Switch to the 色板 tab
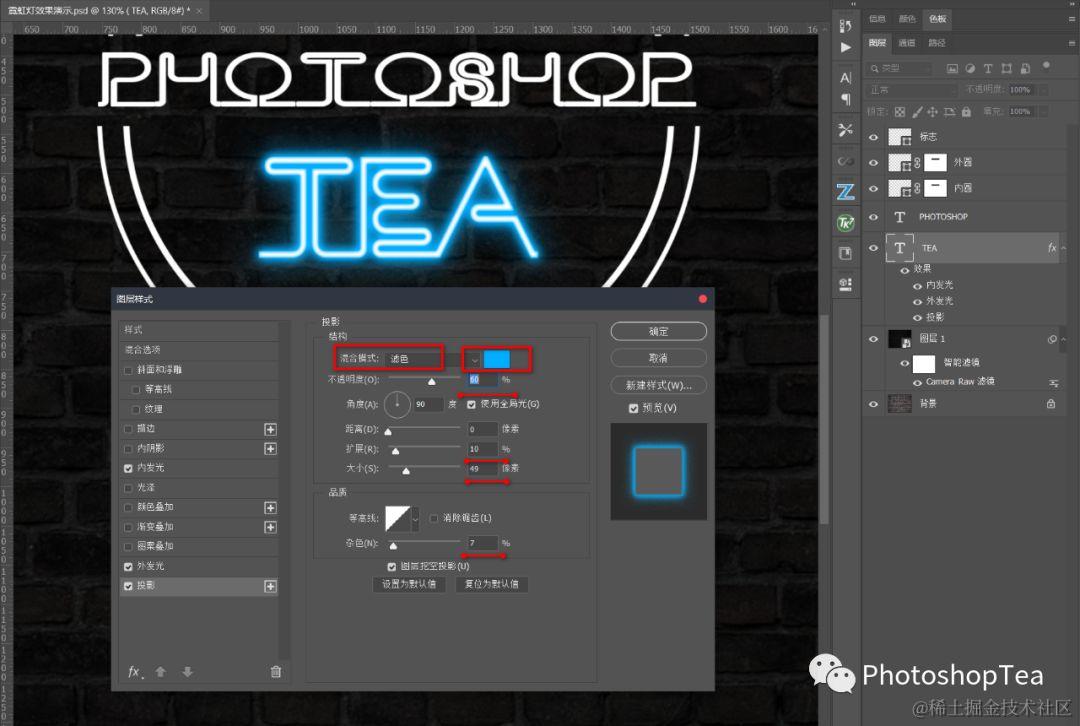1080x726 pixels. [937, 19]
